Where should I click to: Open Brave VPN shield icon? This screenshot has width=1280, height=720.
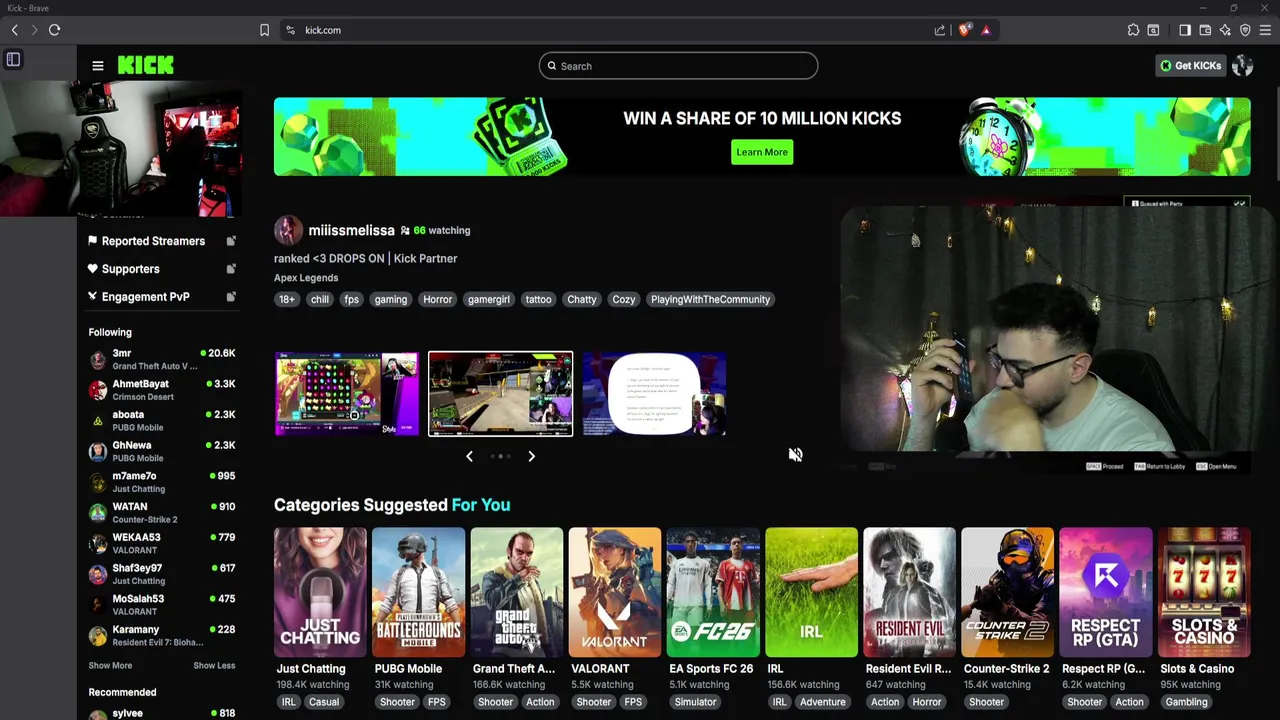coord(1245,30)
